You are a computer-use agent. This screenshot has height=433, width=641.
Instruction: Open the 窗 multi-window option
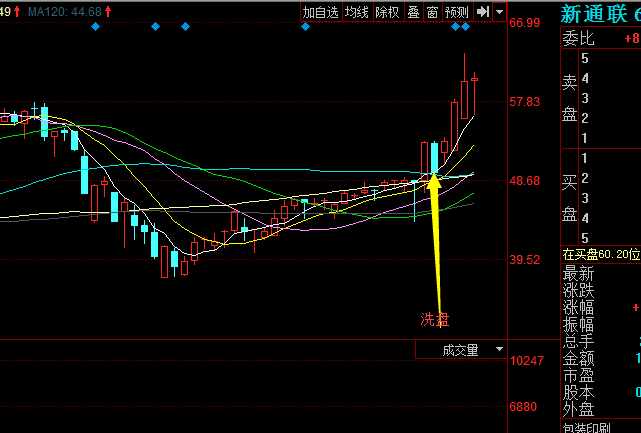(x=432, y=12)
